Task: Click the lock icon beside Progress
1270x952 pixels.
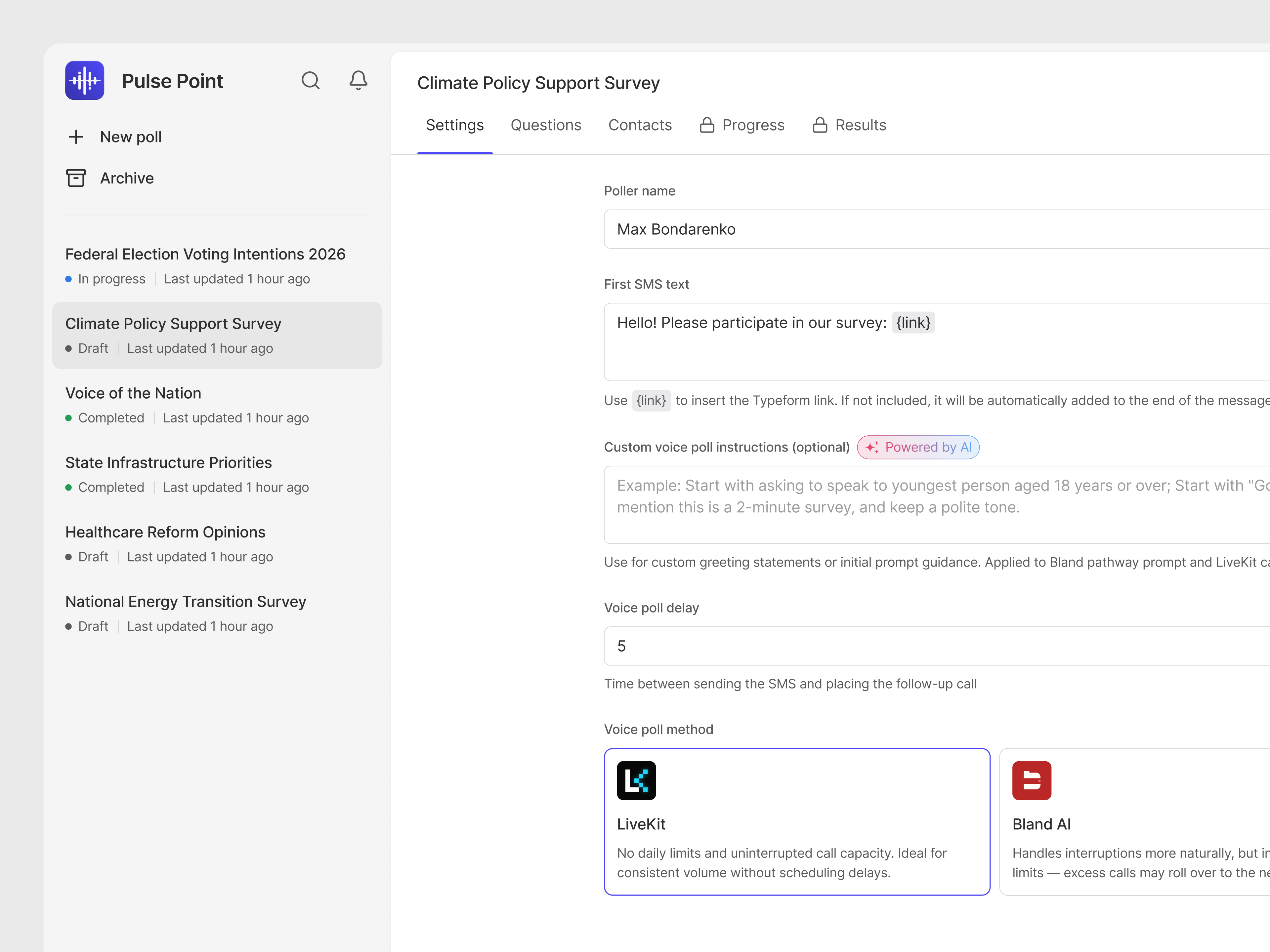Action: coord(707,125)
